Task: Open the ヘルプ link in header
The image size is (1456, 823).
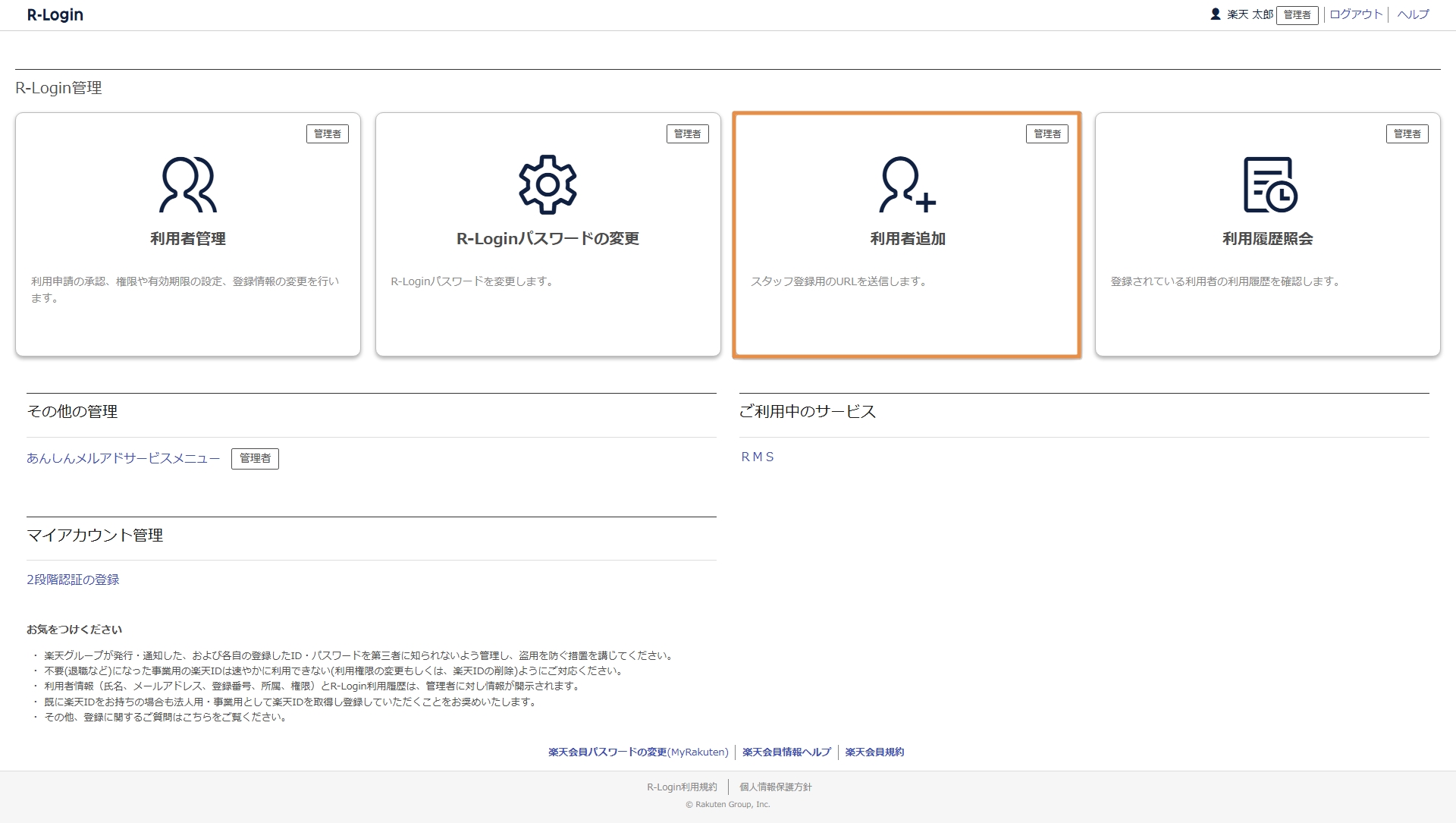Action: pyautogui.click(x=1413, y=14)
